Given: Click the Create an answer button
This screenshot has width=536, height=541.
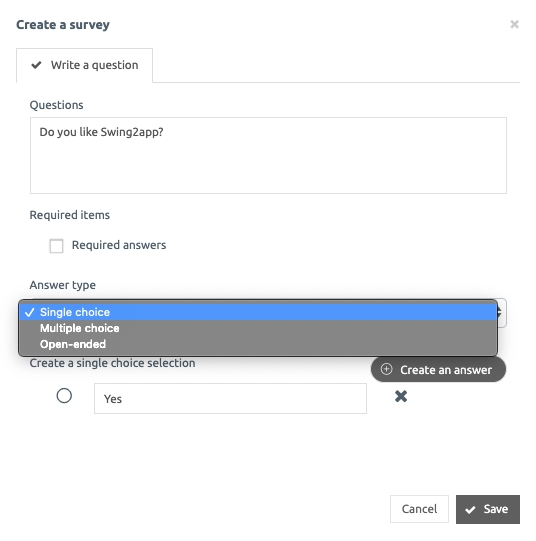Looking at the screenshot, I should coord(438,370).
